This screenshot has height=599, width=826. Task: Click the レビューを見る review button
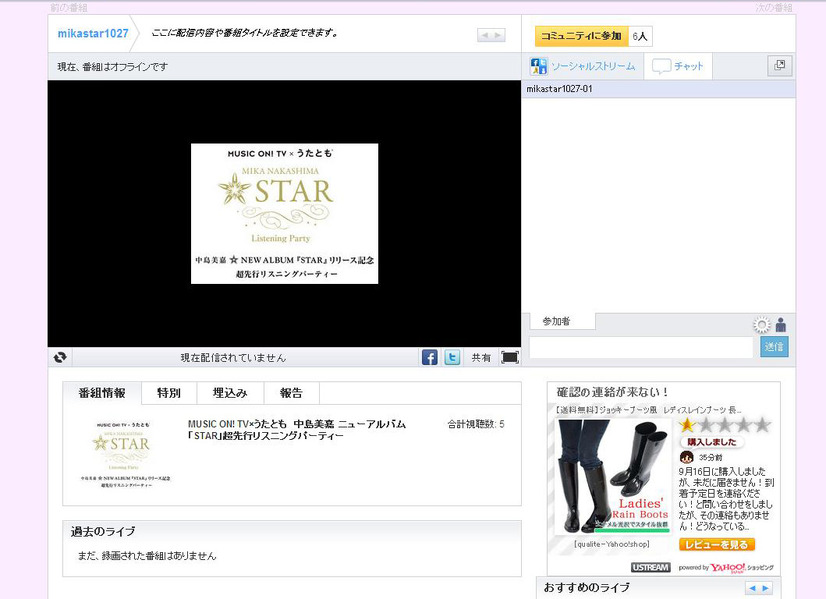717,545
